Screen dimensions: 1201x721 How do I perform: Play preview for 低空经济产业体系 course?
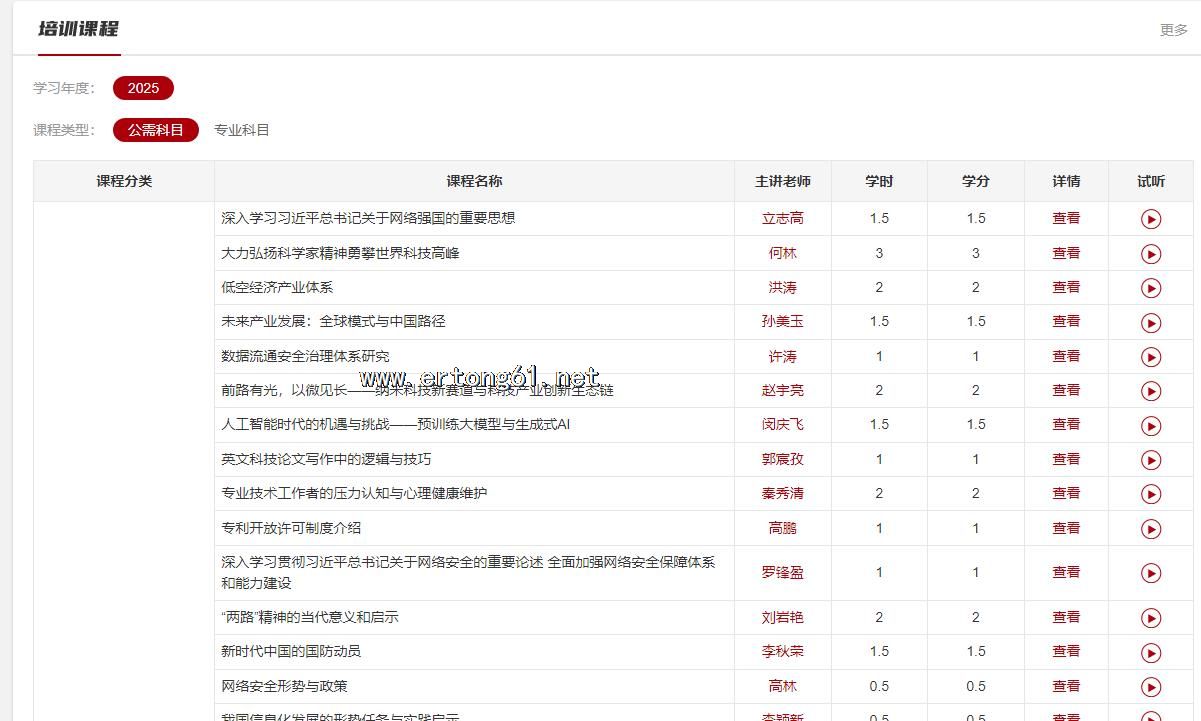click(1150, 288)
